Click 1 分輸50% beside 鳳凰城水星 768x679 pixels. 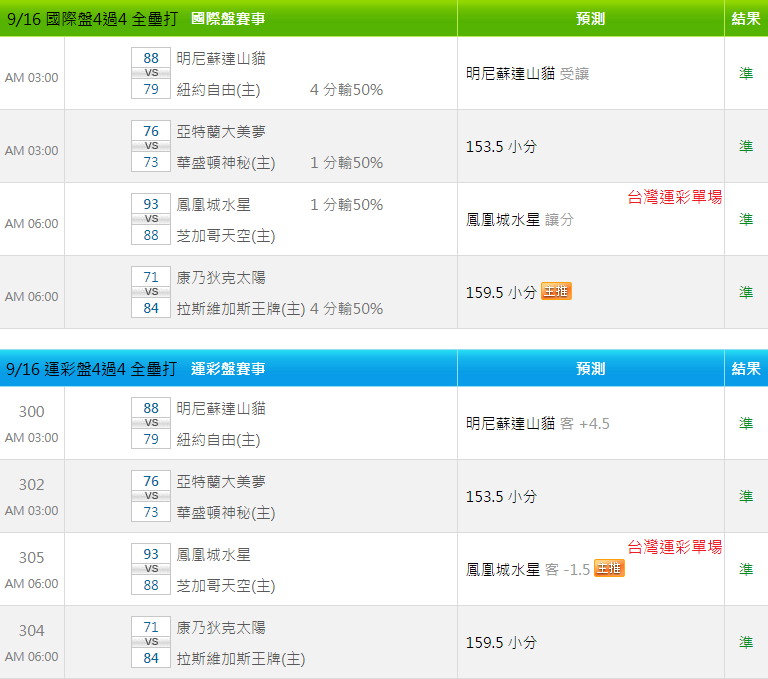(x=346, y=204)
